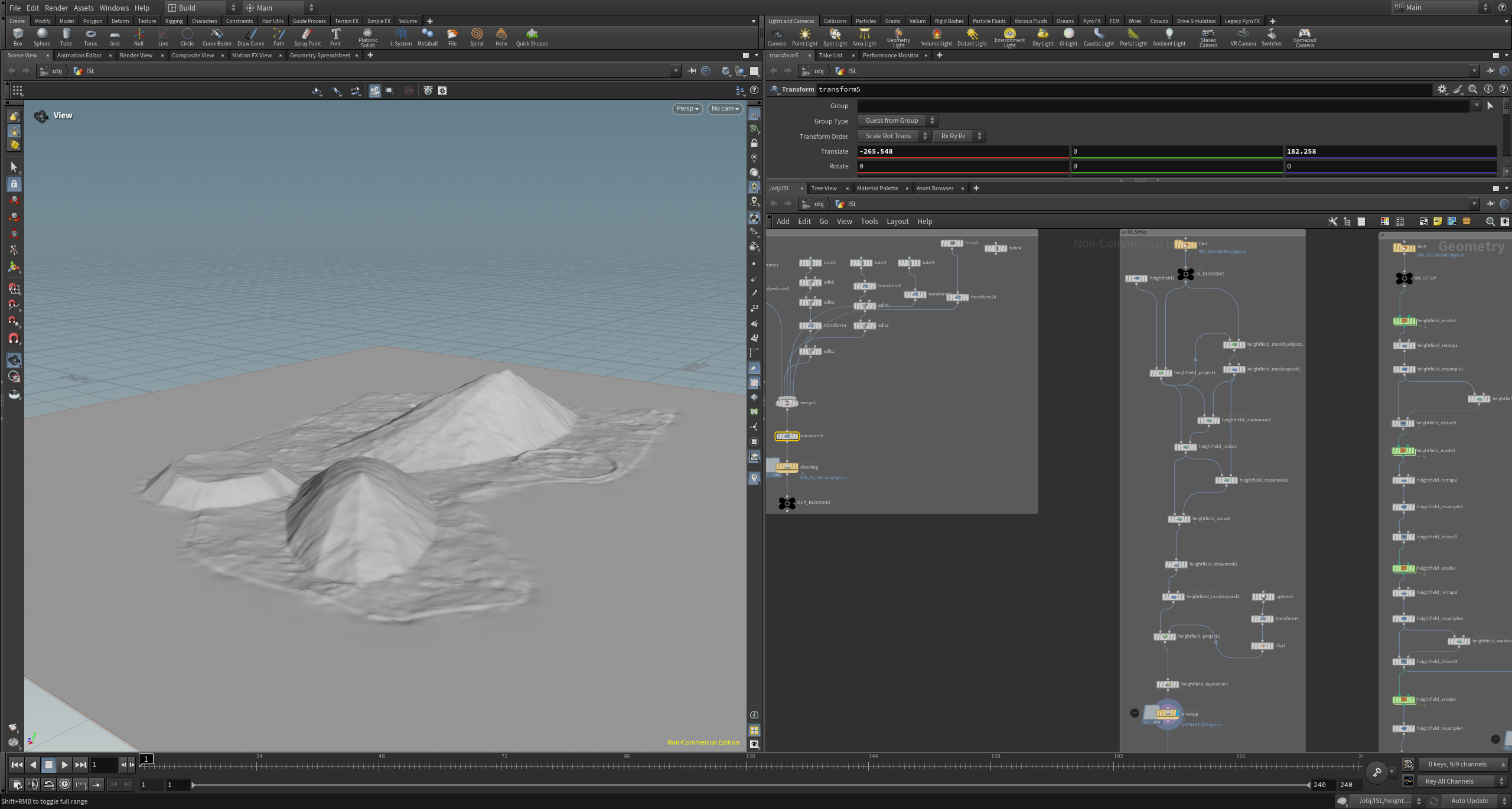
Task: Click the Platonic Solids shelf tool
Action: (x=368, y=38)
